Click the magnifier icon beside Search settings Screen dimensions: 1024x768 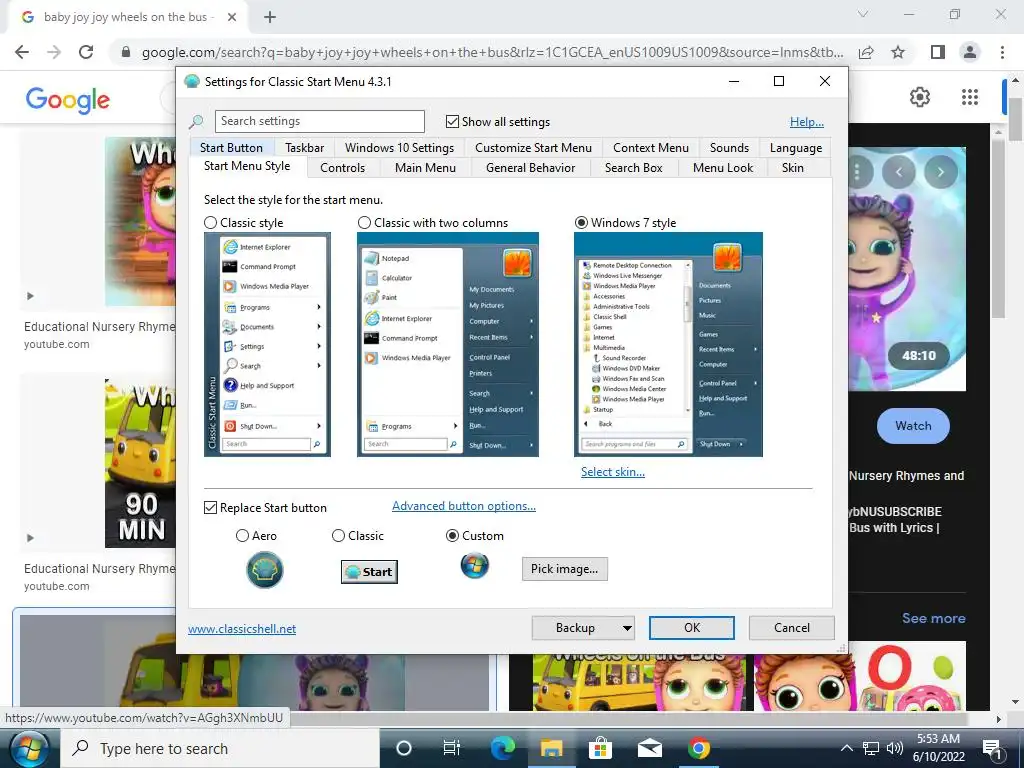pos(196,121)
